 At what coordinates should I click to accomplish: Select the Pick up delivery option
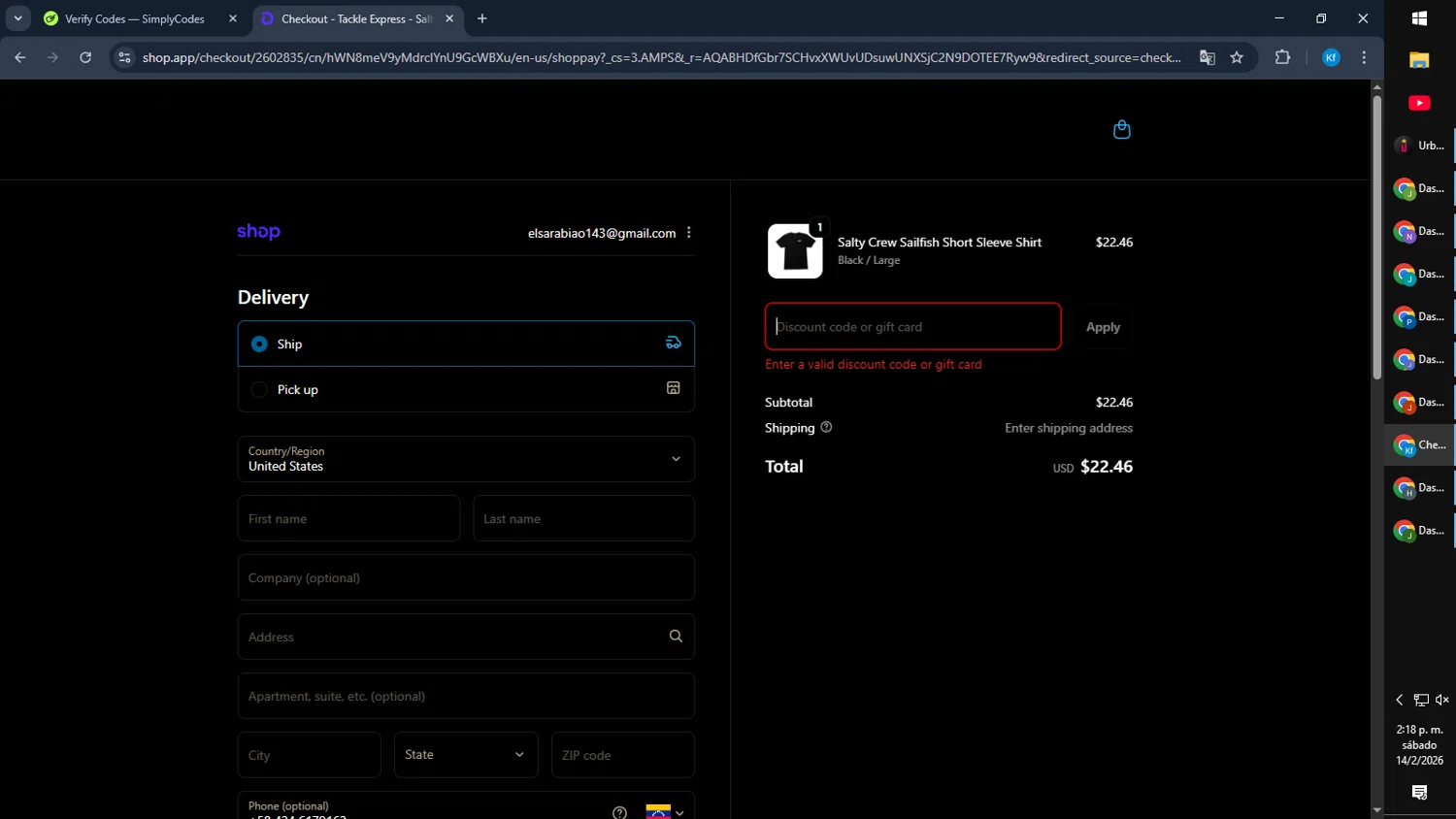466,389
